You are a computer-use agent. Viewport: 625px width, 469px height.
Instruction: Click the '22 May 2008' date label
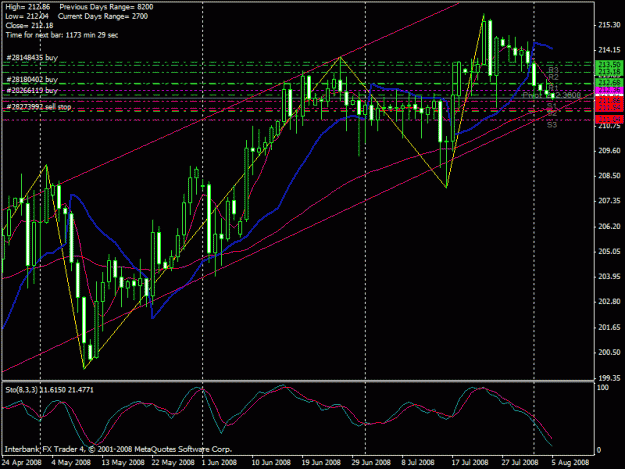173,463
